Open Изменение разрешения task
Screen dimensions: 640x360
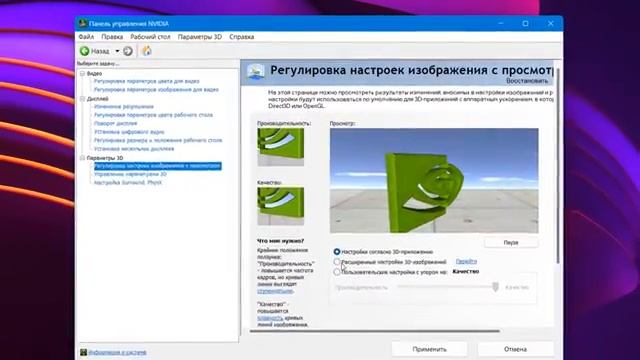click(124, 107)
